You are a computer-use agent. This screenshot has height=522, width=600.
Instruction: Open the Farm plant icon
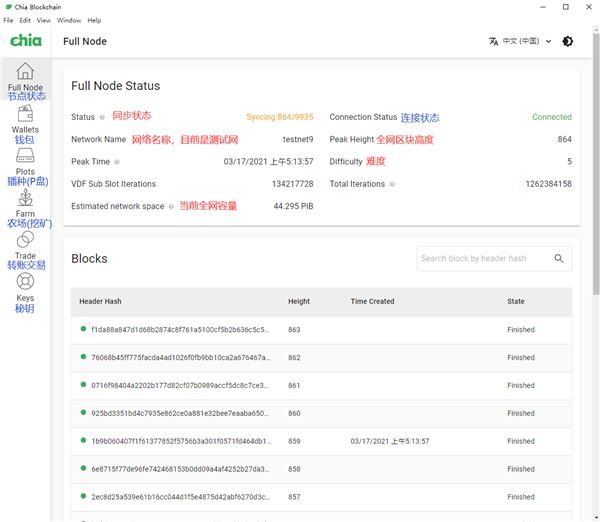pyautogui.click(x=25, y=197)
